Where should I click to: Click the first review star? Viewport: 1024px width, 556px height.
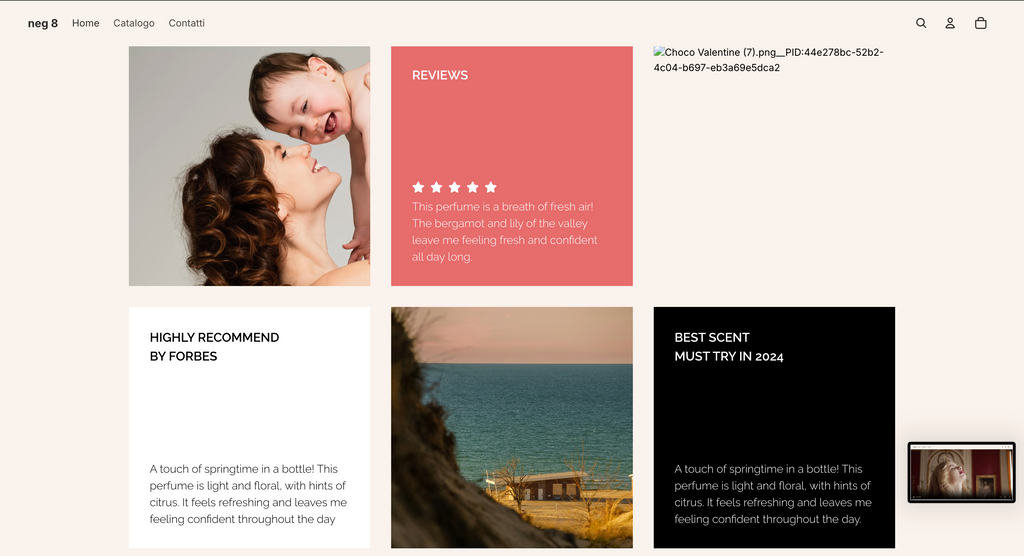point(419,187)
